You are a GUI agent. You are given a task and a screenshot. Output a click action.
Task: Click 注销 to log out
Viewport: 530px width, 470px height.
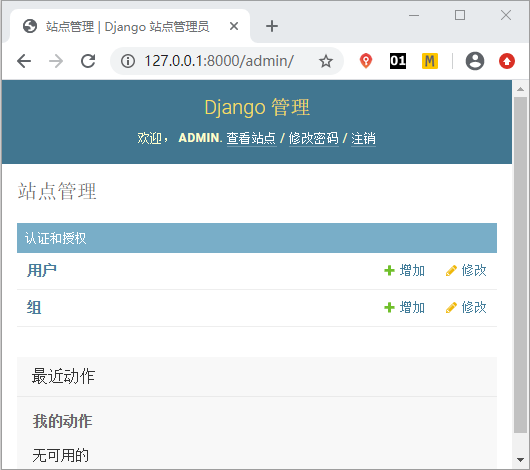coord(363,138)
